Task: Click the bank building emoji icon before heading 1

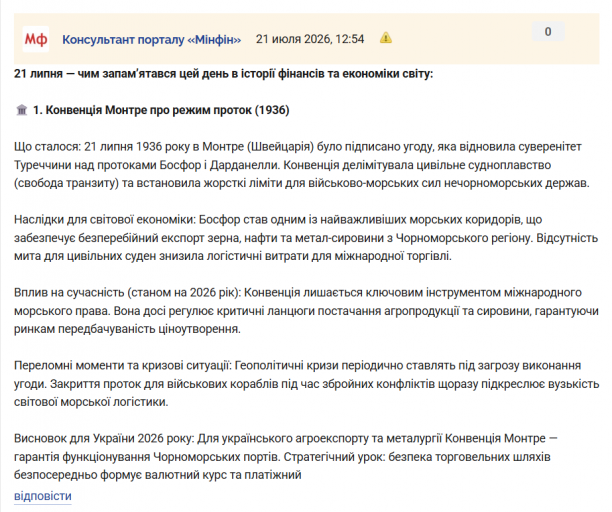Action: coord(21,110)
